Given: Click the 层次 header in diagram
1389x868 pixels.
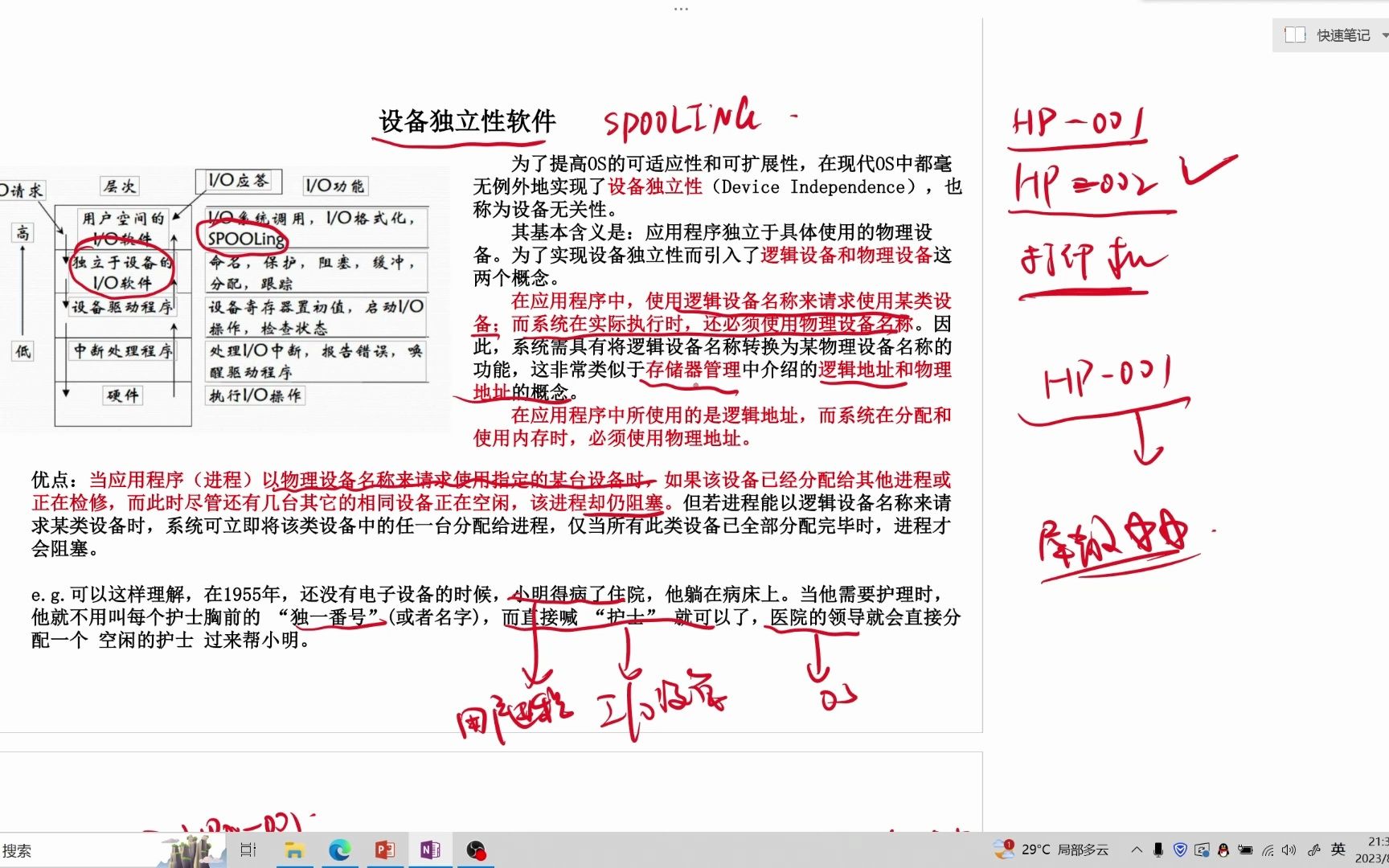Looking at the screenshot, I should [x=120, y=186].
